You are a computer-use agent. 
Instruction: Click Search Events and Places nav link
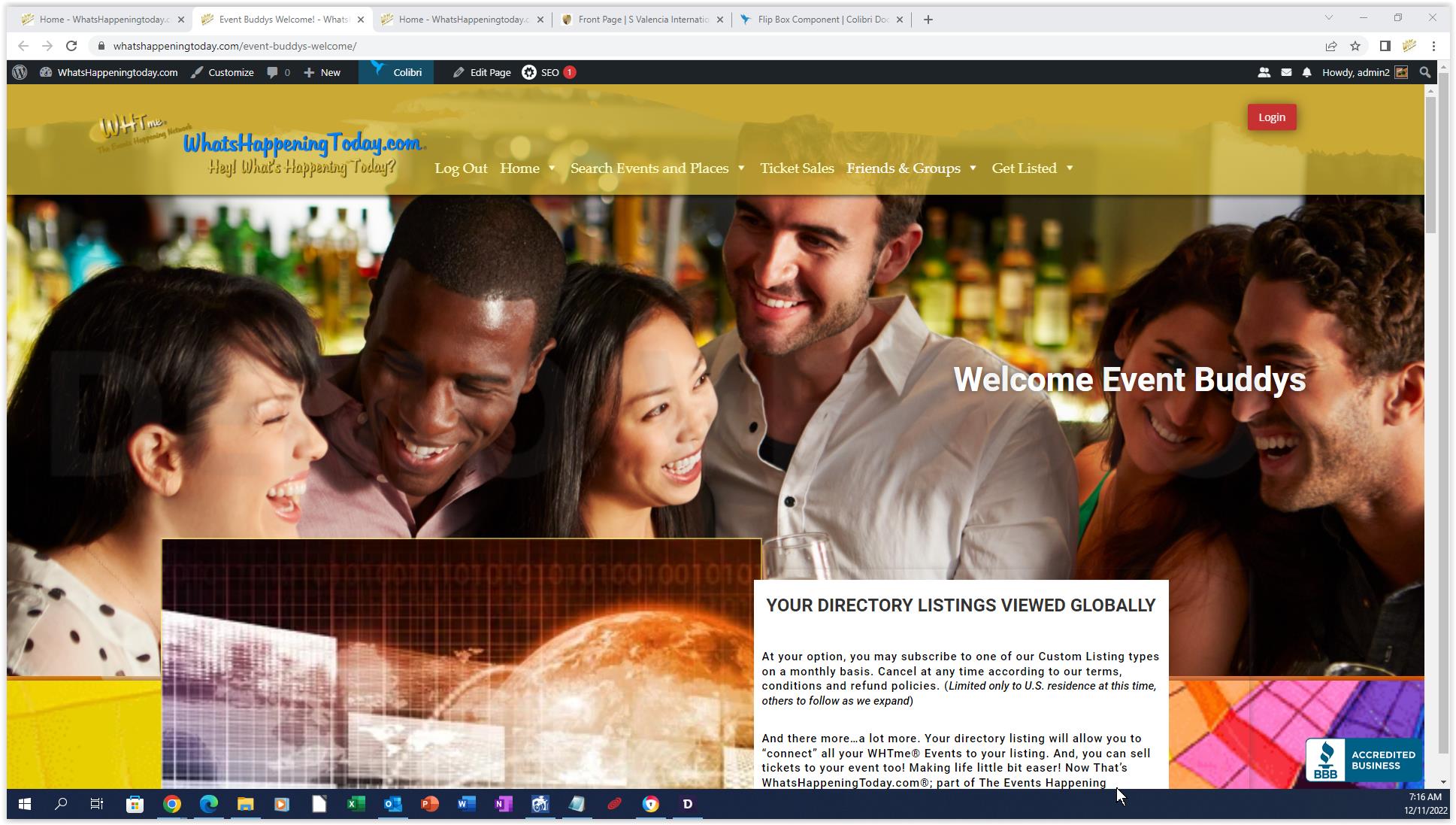649,168
